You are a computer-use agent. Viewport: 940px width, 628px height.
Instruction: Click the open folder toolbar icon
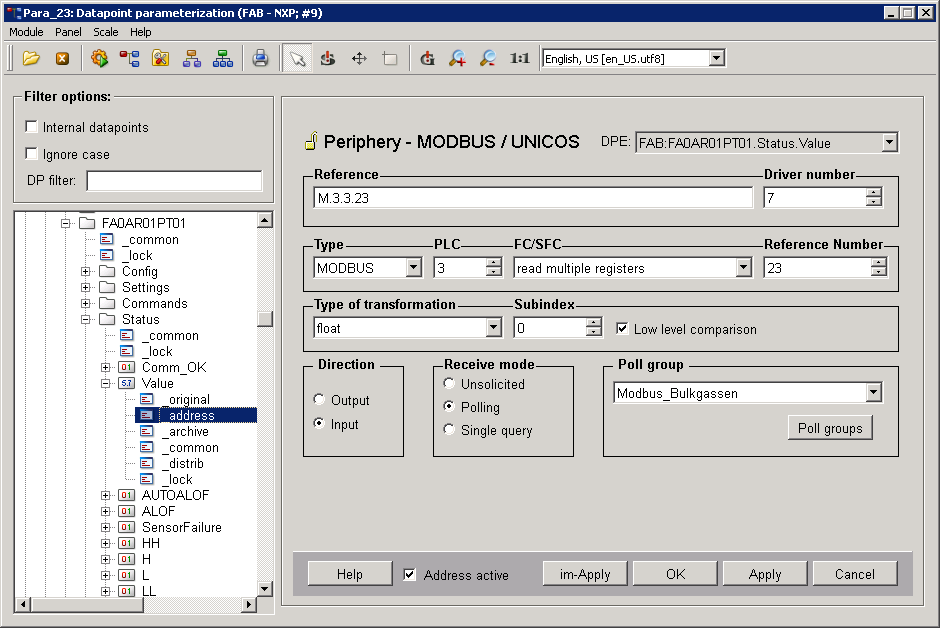pos(31,58)
